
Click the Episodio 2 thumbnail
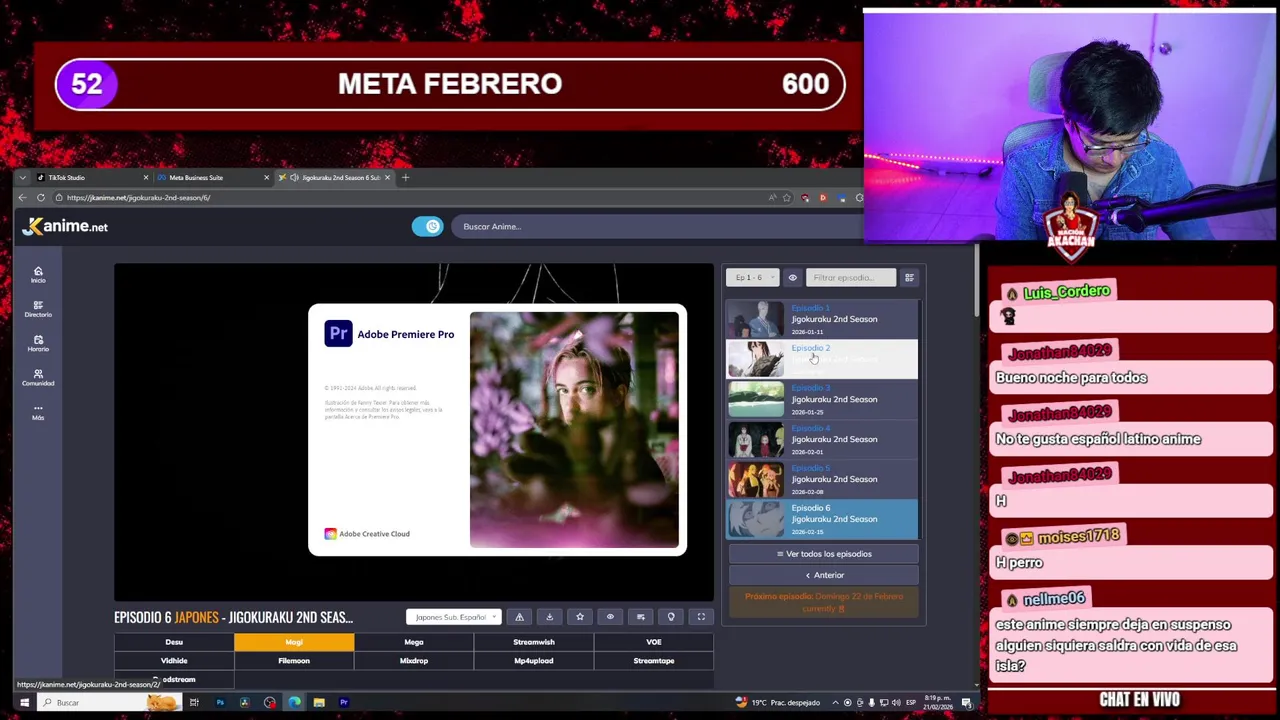(x=756, y=359)
